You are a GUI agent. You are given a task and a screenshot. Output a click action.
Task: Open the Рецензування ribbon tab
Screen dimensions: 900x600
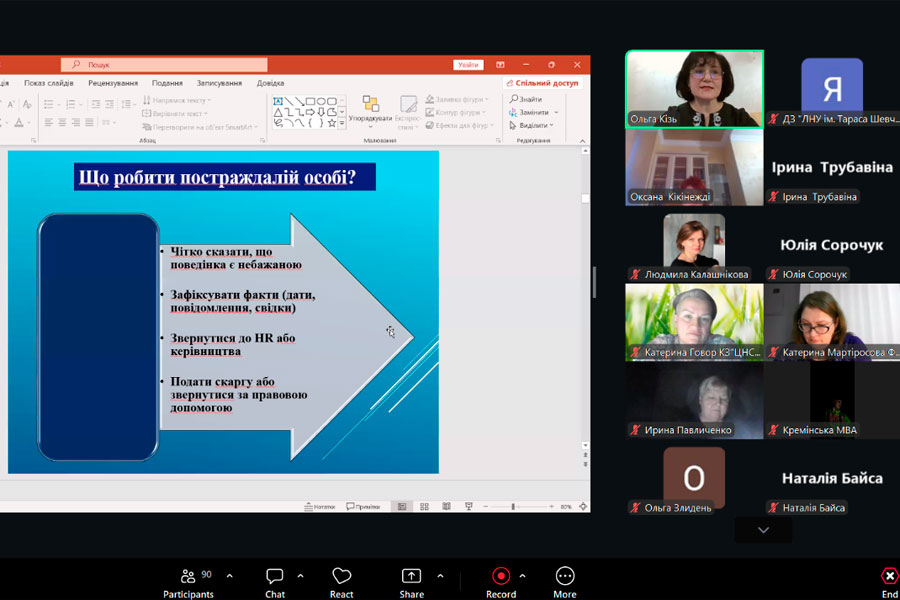click(113, 83)
